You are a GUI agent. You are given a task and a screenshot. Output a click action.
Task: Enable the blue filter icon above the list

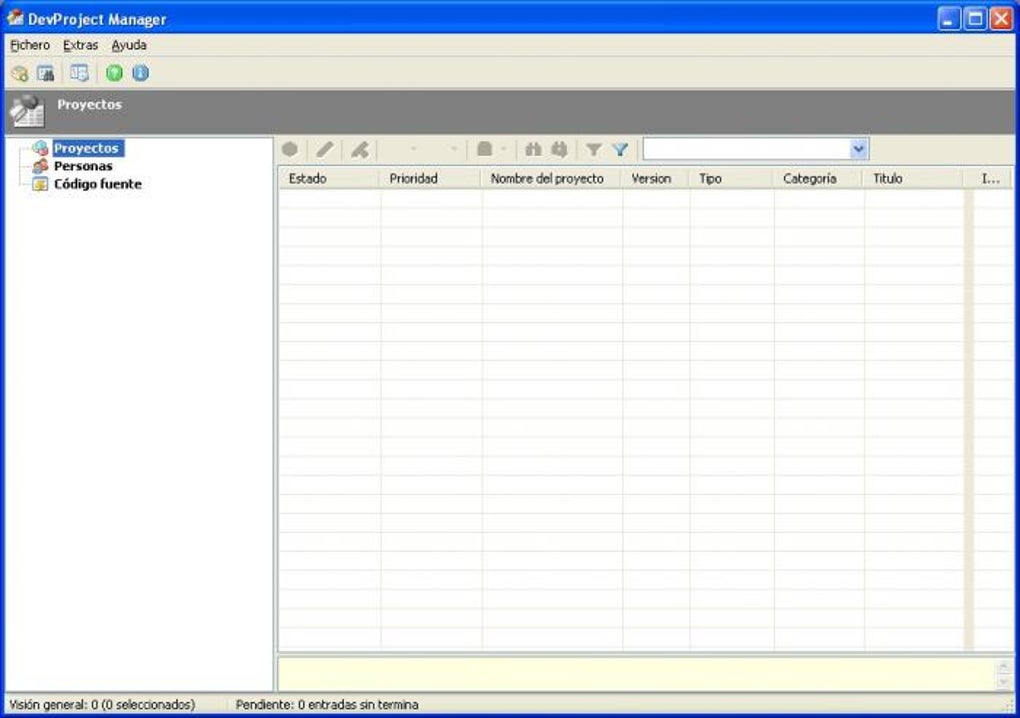coord(620,148)
